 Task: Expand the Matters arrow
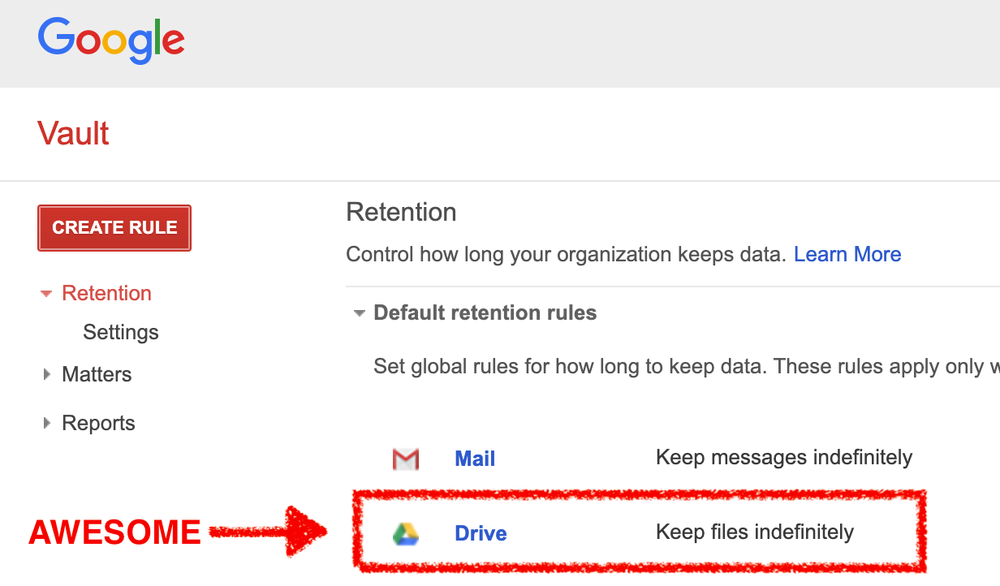tap(46, 374)
